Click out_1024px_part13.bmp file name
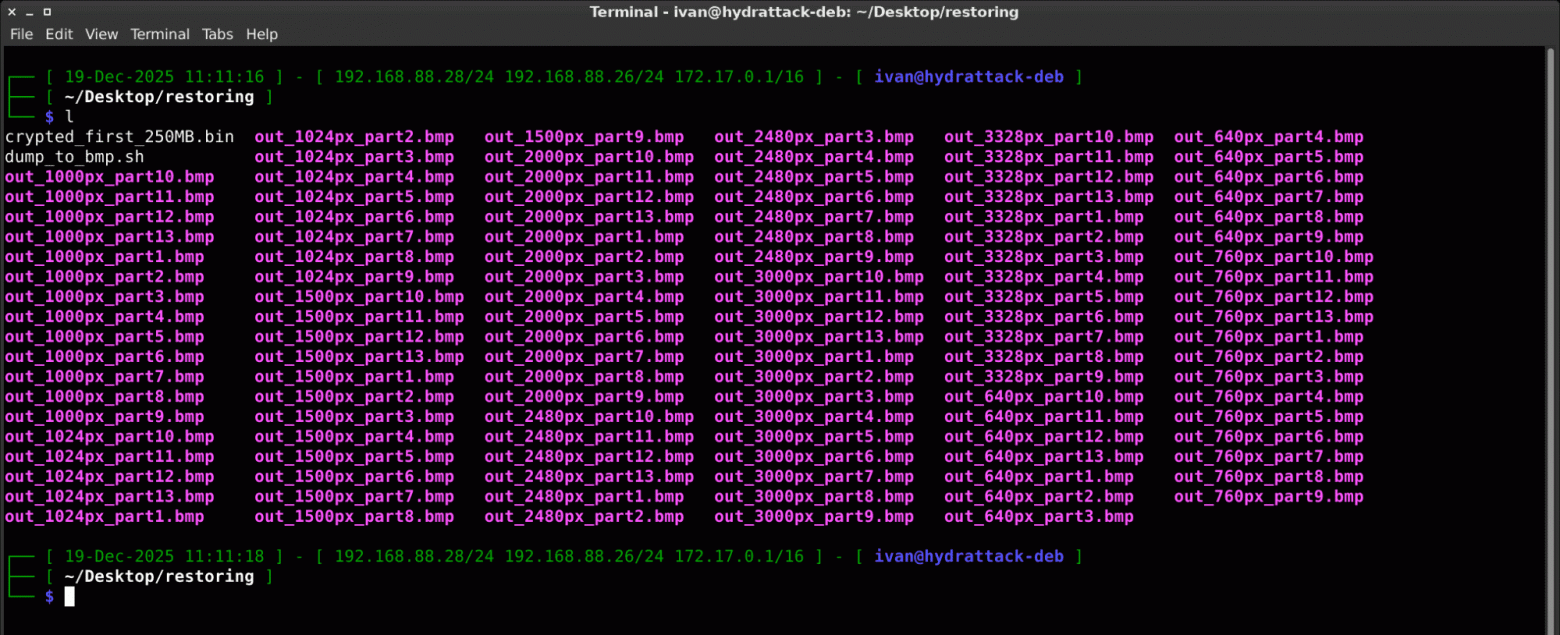Viewport: 1560px width, 635px height. (x=110, y=497)
